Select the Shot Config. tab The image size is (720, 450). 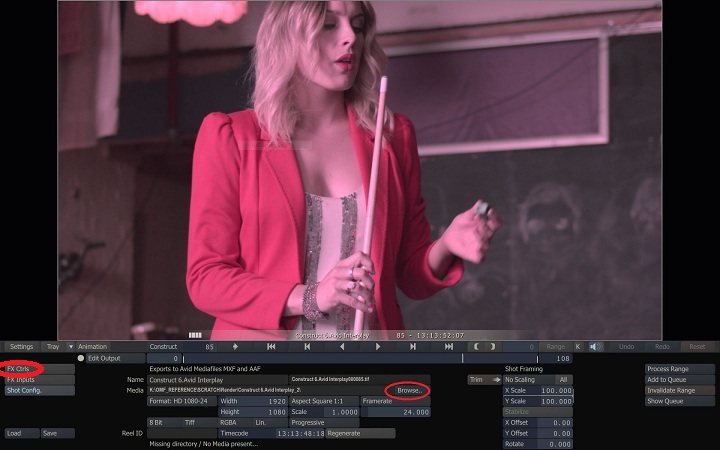[x=39, y=390]
